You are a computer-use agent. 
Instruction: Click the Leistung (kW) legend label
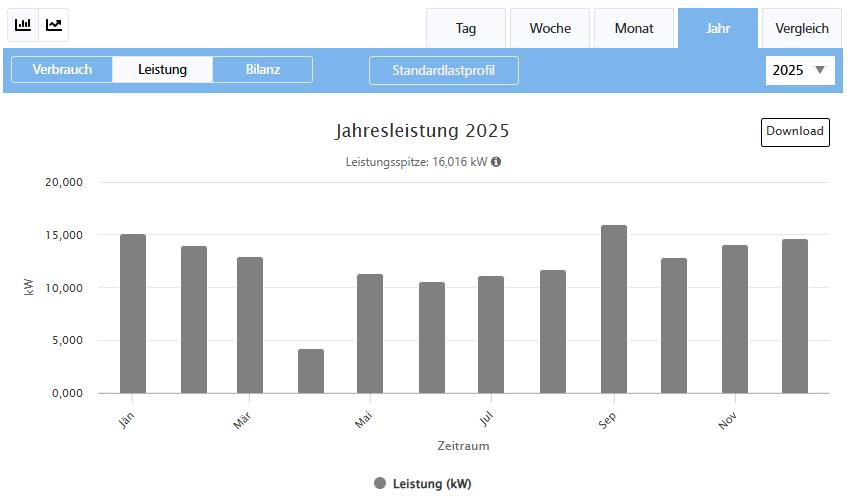[432, 483]
